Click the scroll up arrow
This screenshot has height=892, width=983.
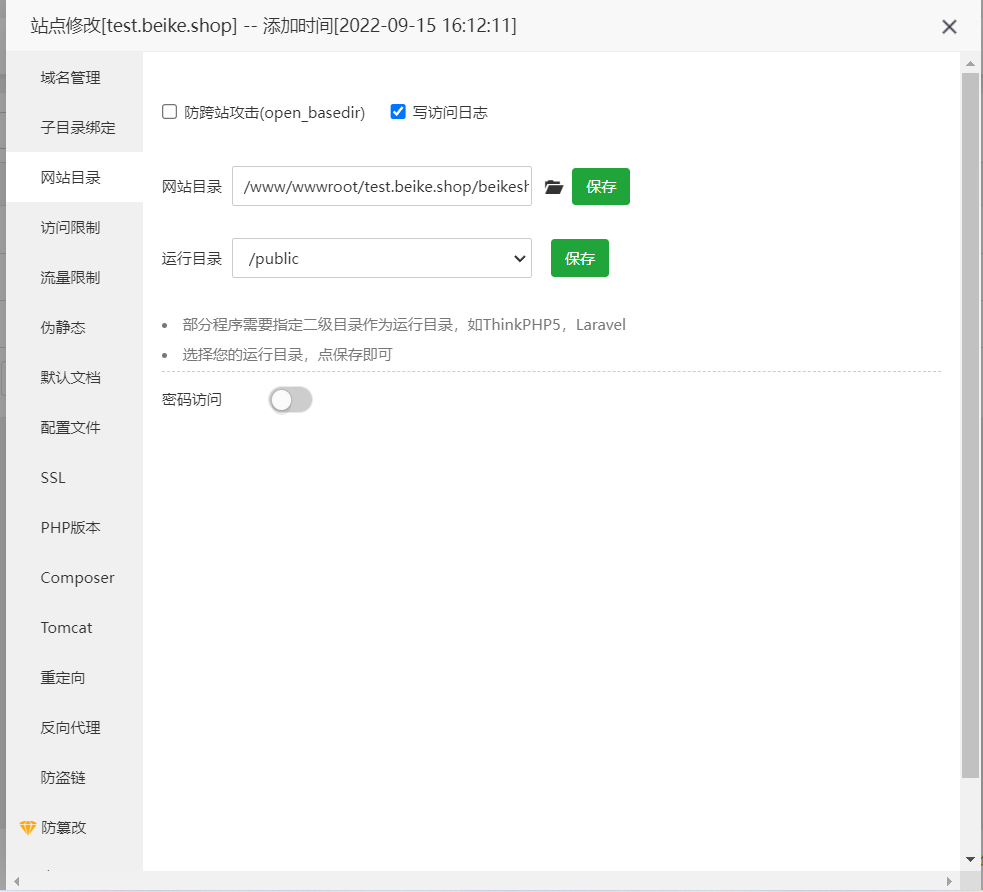(970, 63)
